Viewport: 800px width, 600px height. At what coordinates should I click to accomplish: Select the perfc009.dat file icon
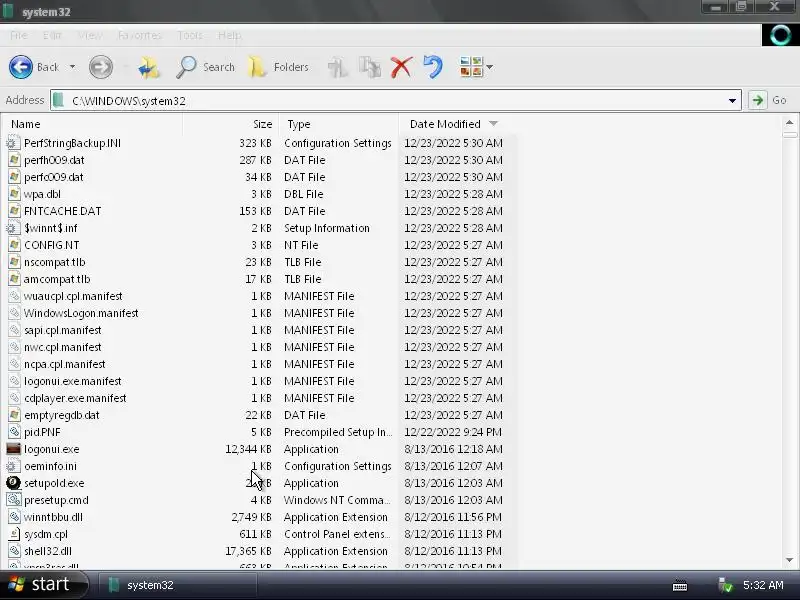[x=14, y=177]
